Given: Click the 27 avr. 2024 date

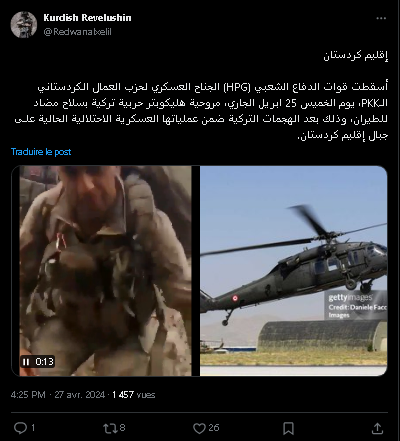Looking at the screenshot, I should pyautogui.click(x=80, y=395).
